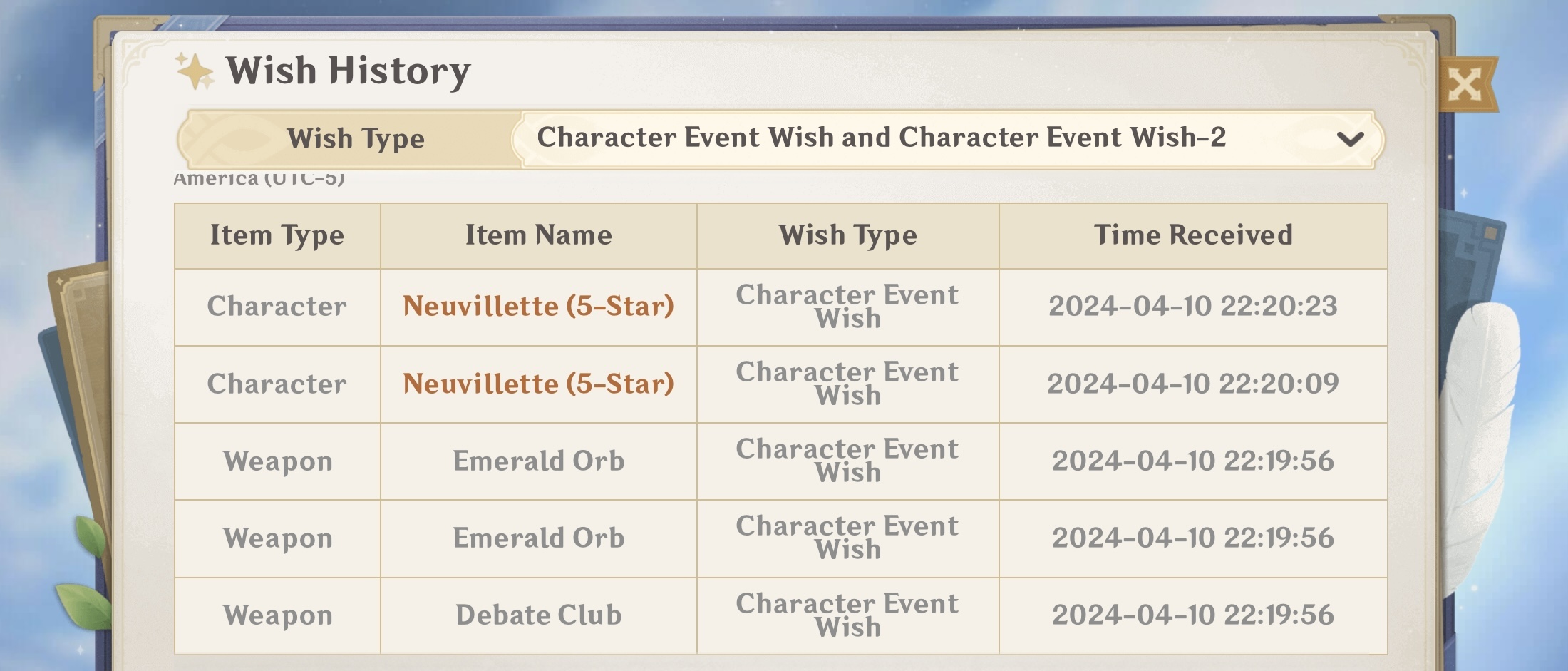
Task: Click the 2024-04-10 22:20:23 timestamp cell
Action: tap(1192, 307)
